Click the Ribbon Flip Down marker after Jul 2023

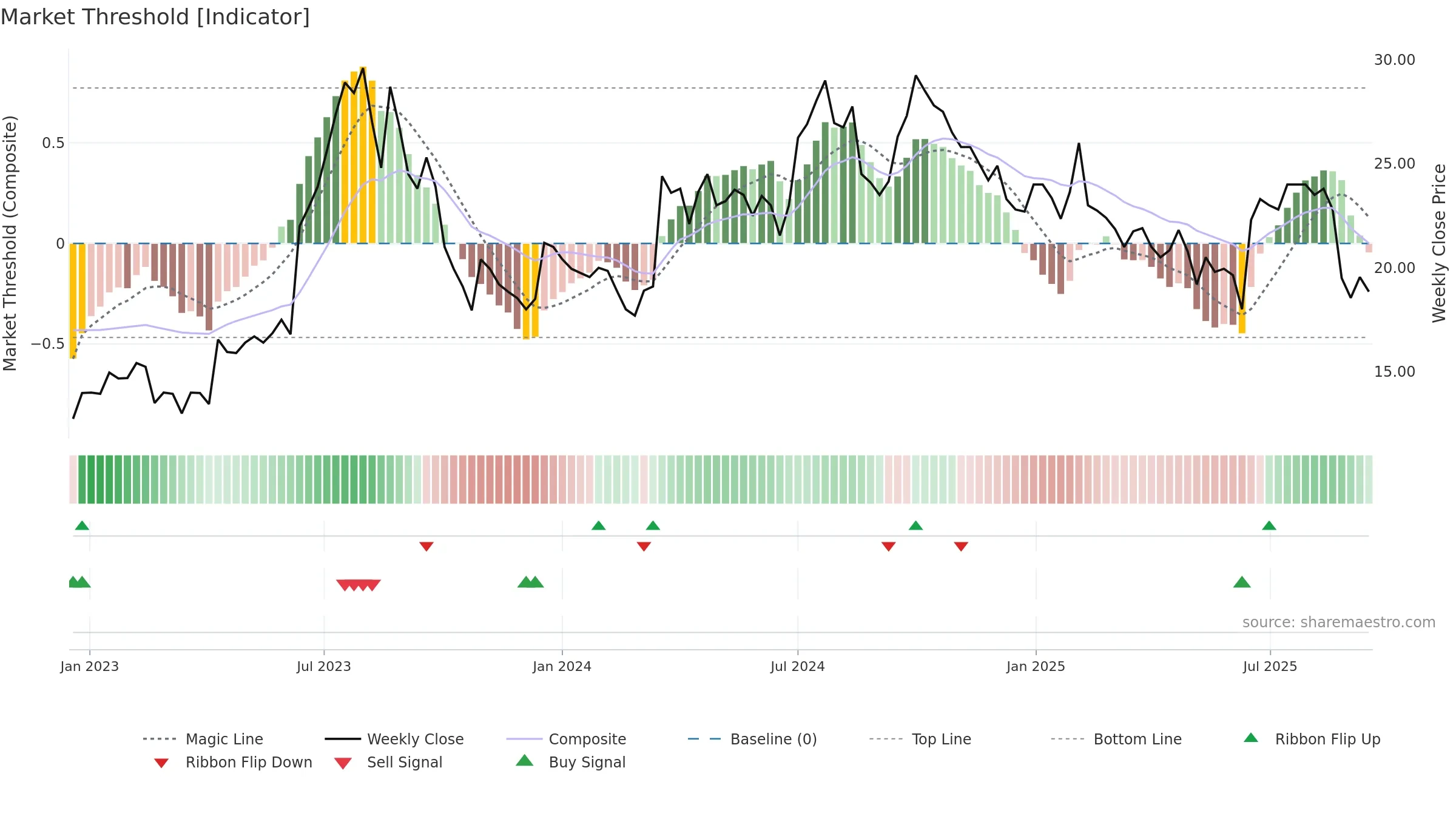coord(426,547)
